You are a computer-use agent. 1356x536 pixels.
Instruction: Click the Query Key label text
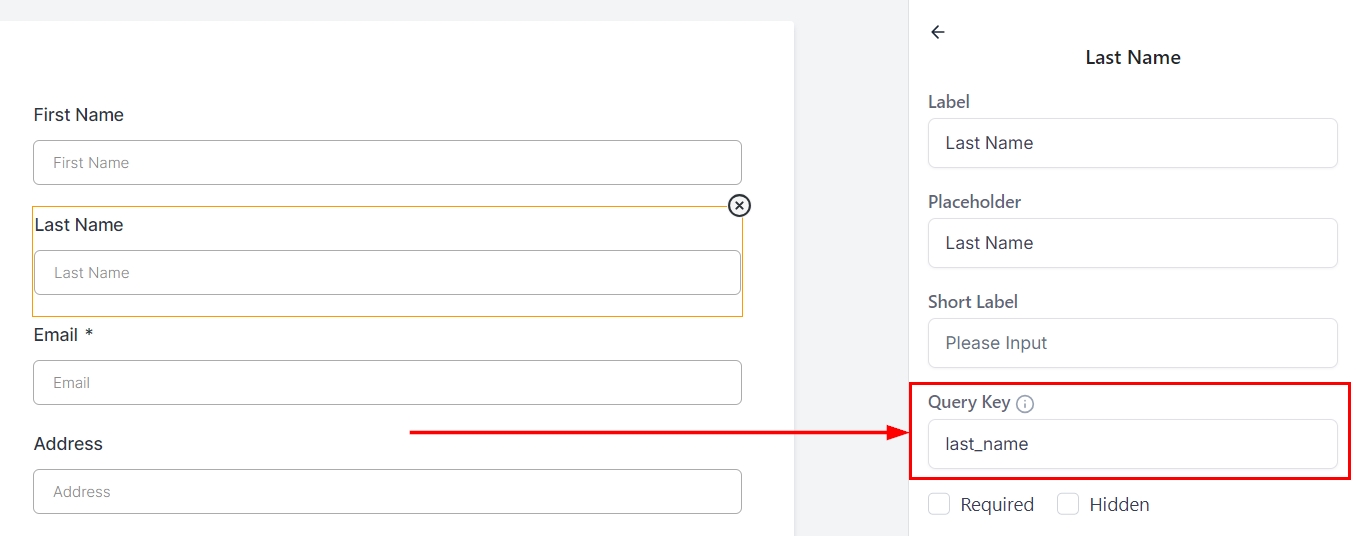click(x=968, y=402)
